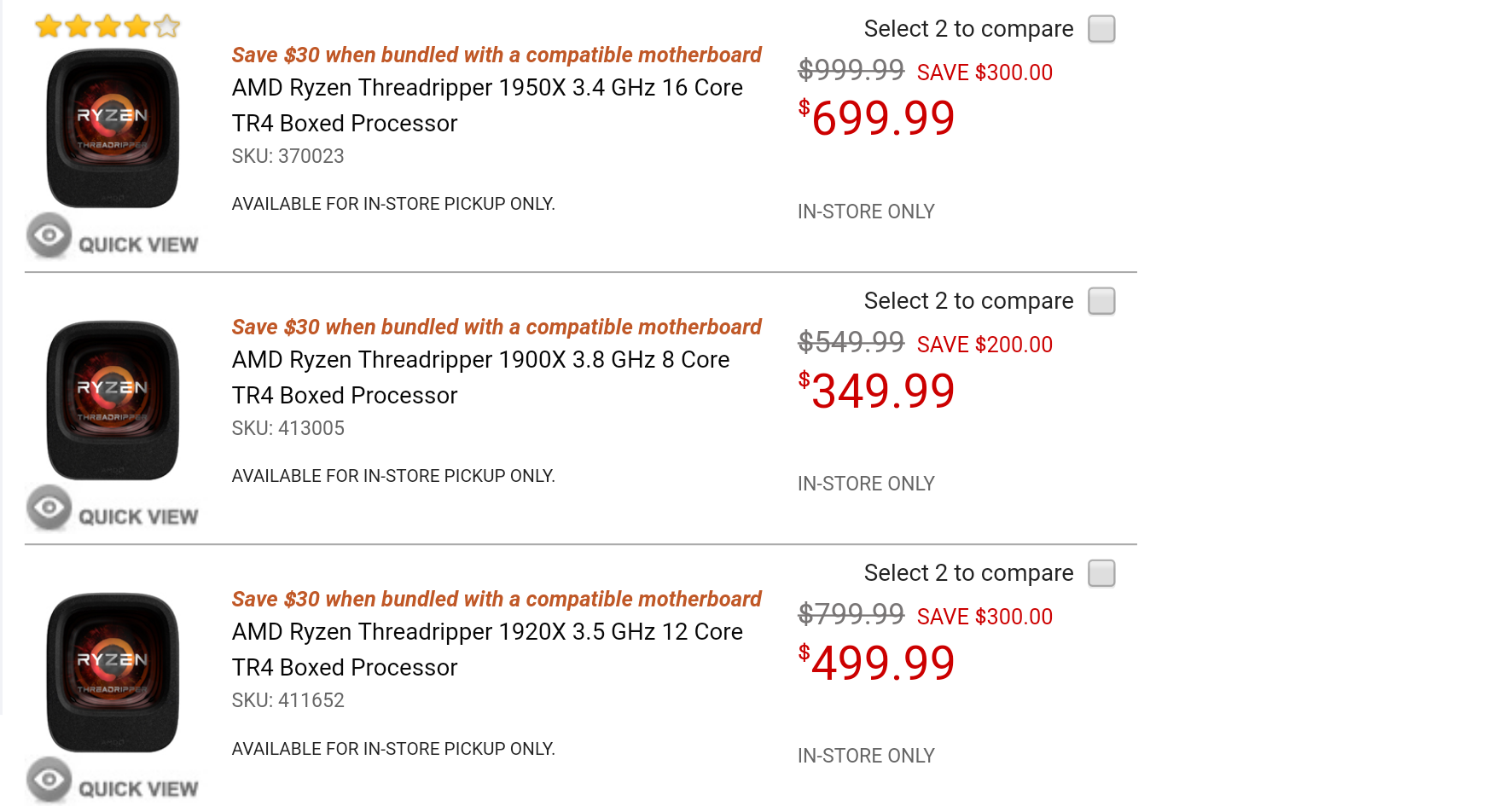The width and height of the screenshot is (1487, 812).
Task: Check compare box for Threadripper 1950X
Action: (1101, 29)
